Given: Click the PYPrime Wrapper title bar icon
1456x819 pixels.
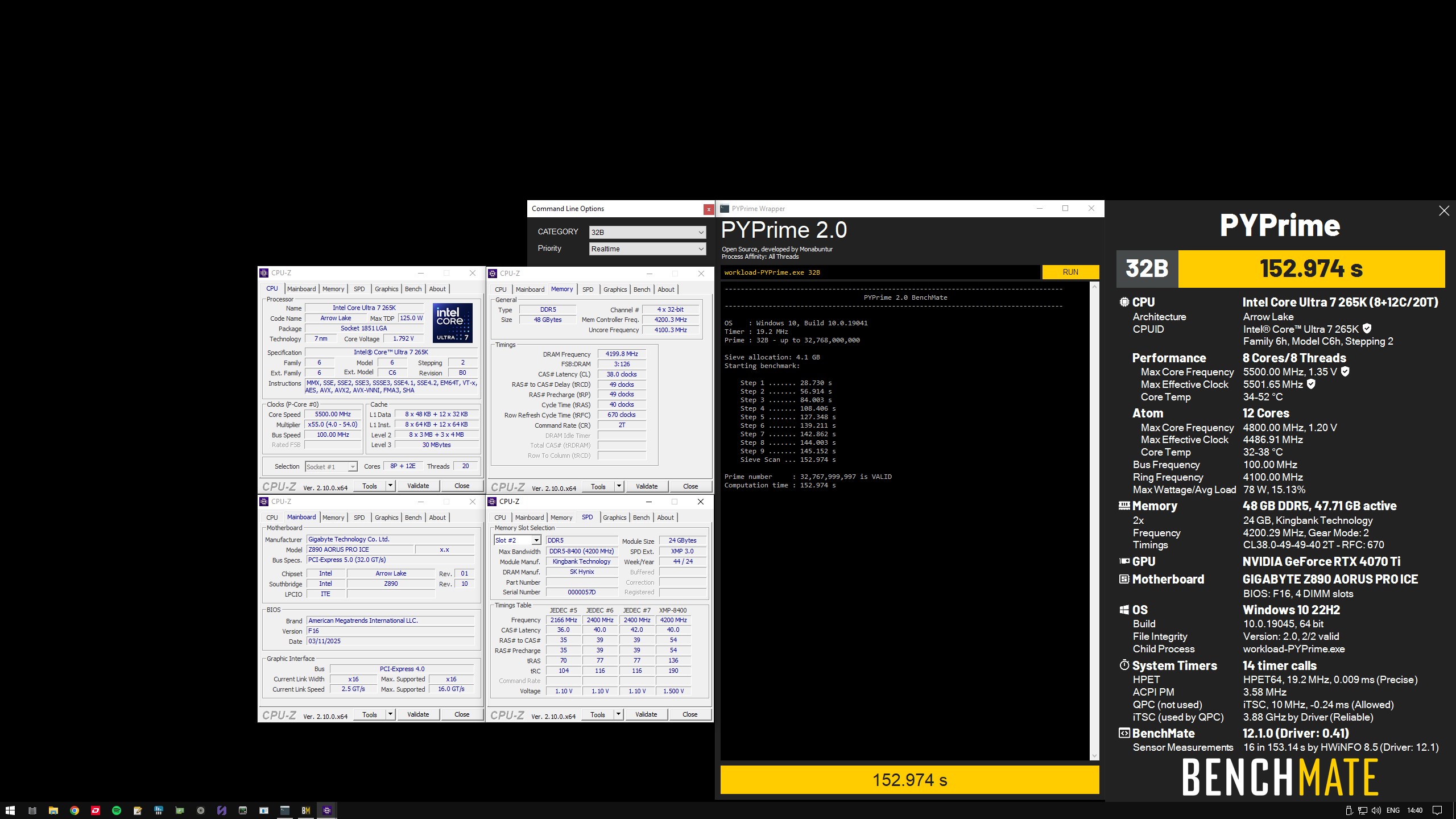Looking at the screenshot, I should (724, 209).
